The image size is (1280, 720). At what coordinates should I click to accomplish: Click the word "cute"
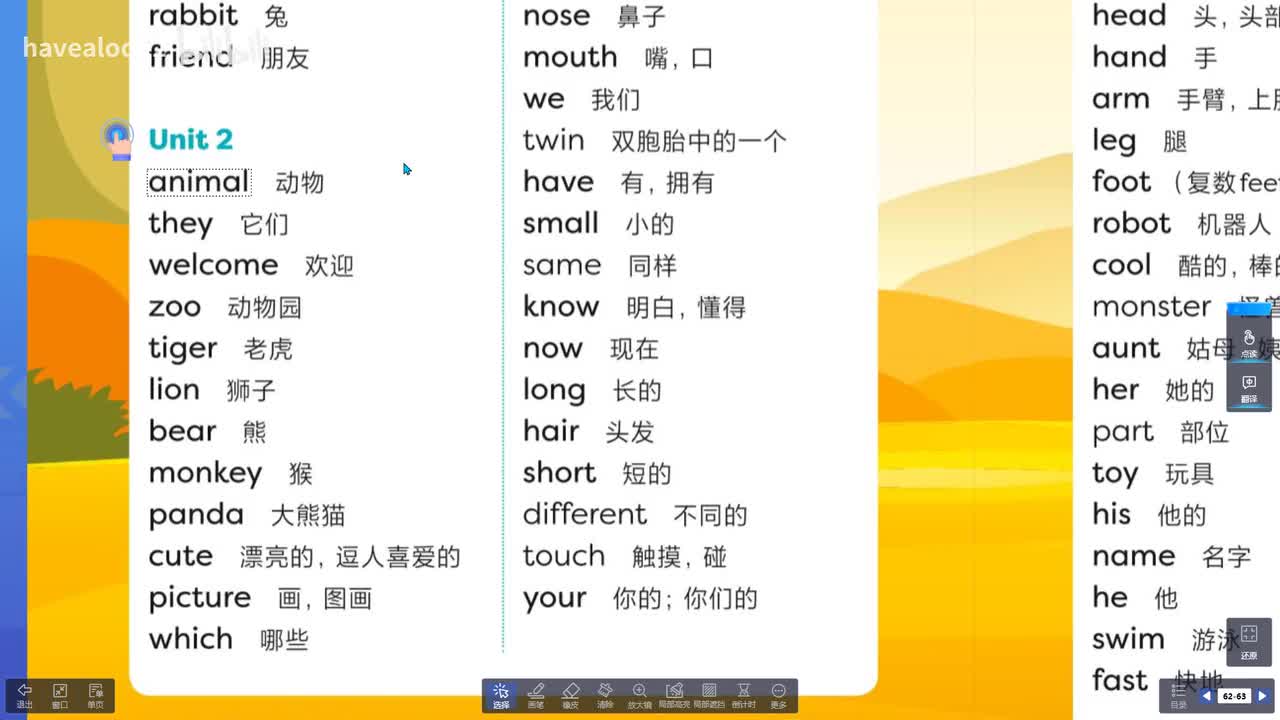(181, 556)
